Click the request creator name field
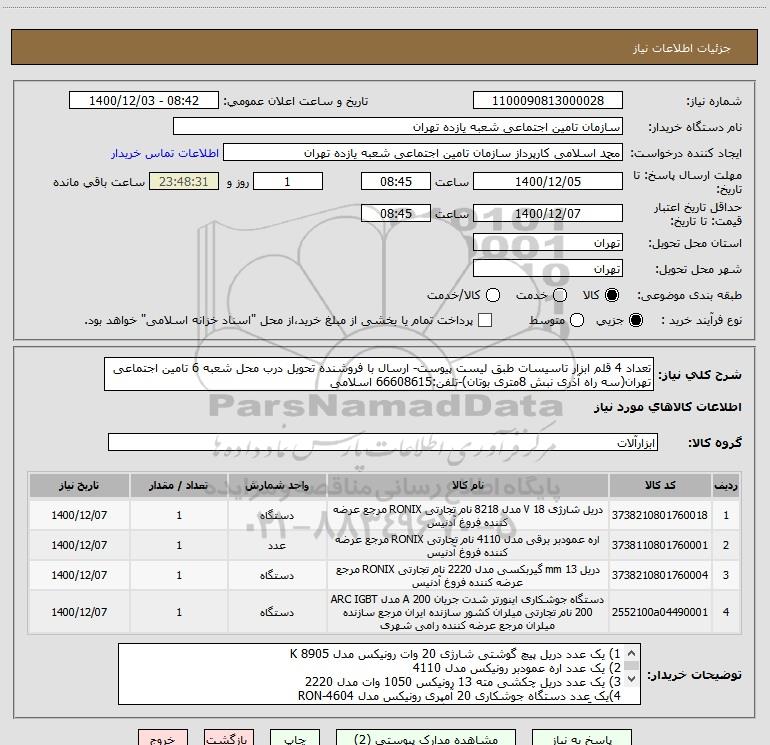Image resolution: width=770 pixels, height=745 pixels. coord(423,153)
